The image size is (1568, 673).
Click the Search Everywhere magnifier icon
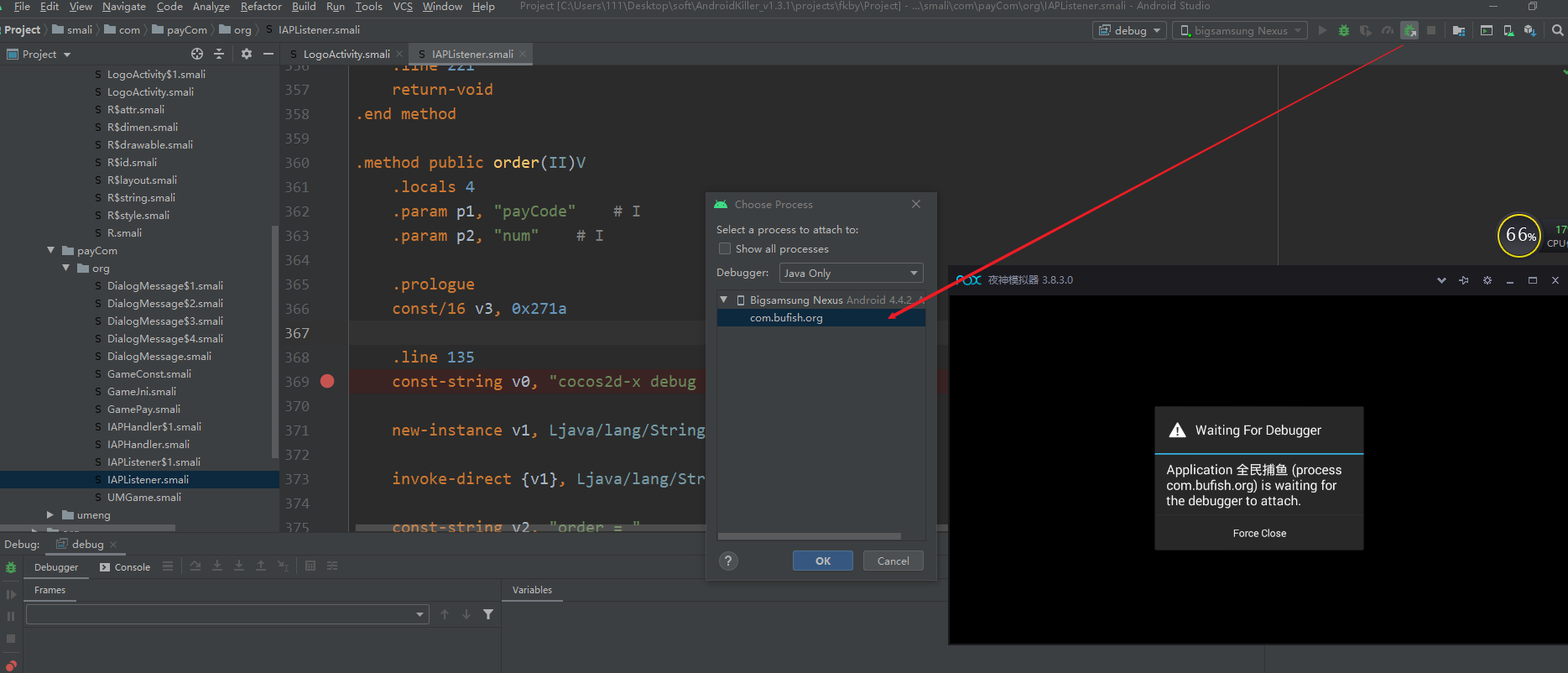[x=1557, y=30]
